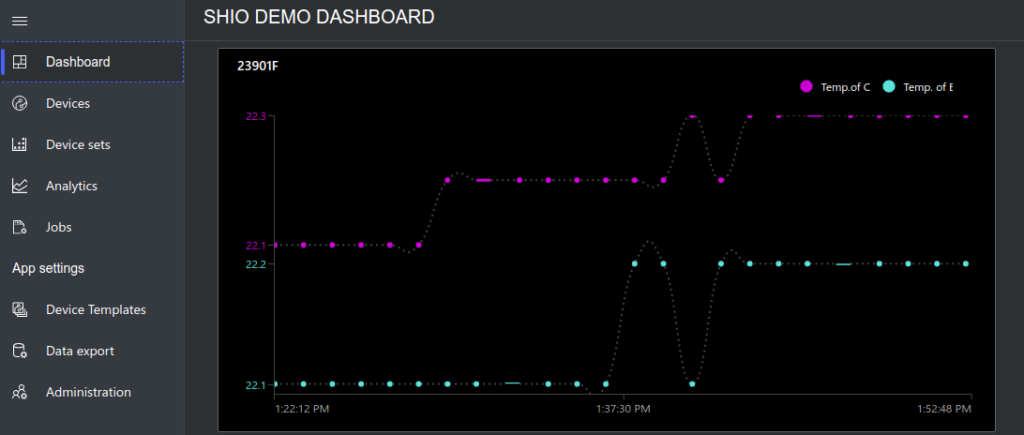This screenshot has height=435, width=1024.
Task: Click the cyan 22.1 axis value
Action: point(255,385)
